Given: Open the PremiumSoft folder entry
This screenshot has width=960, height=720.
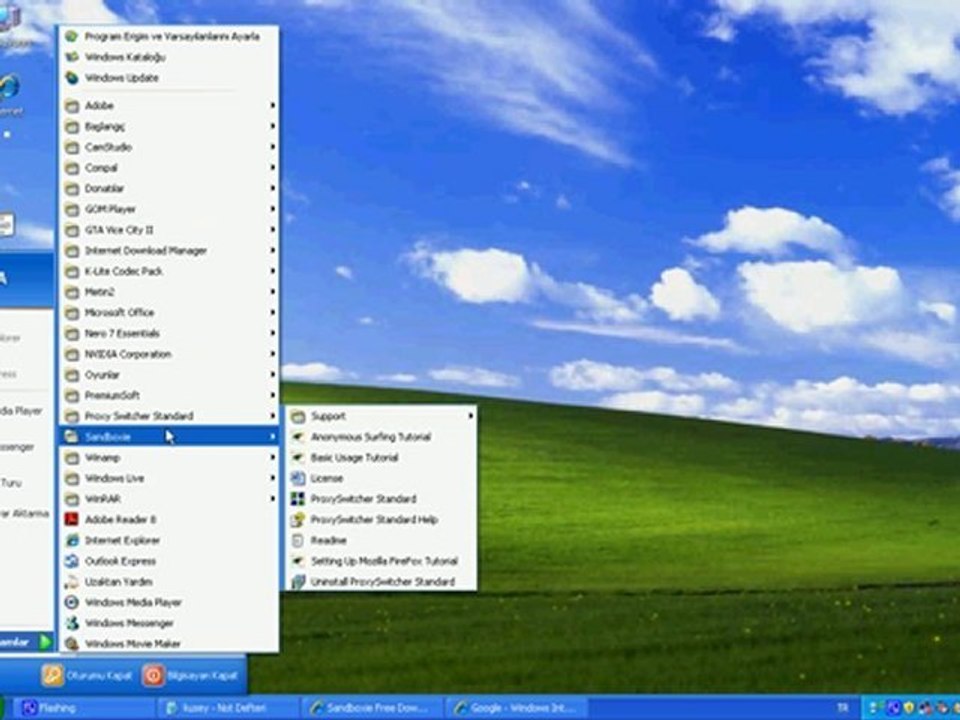Looking at the screenshot, I should 170,396.
